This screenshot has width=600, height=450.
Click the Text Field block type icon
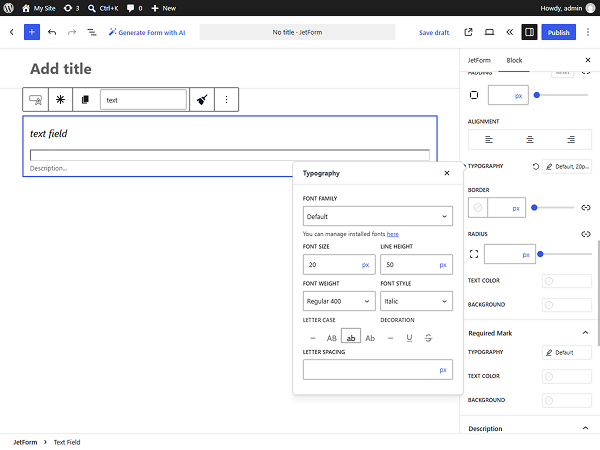point(36,99)
